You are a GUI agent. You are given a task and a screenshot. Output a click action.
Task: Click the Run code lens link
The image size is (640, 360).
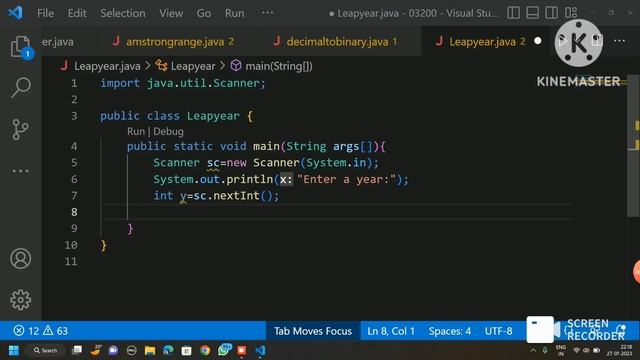[136, 131]
